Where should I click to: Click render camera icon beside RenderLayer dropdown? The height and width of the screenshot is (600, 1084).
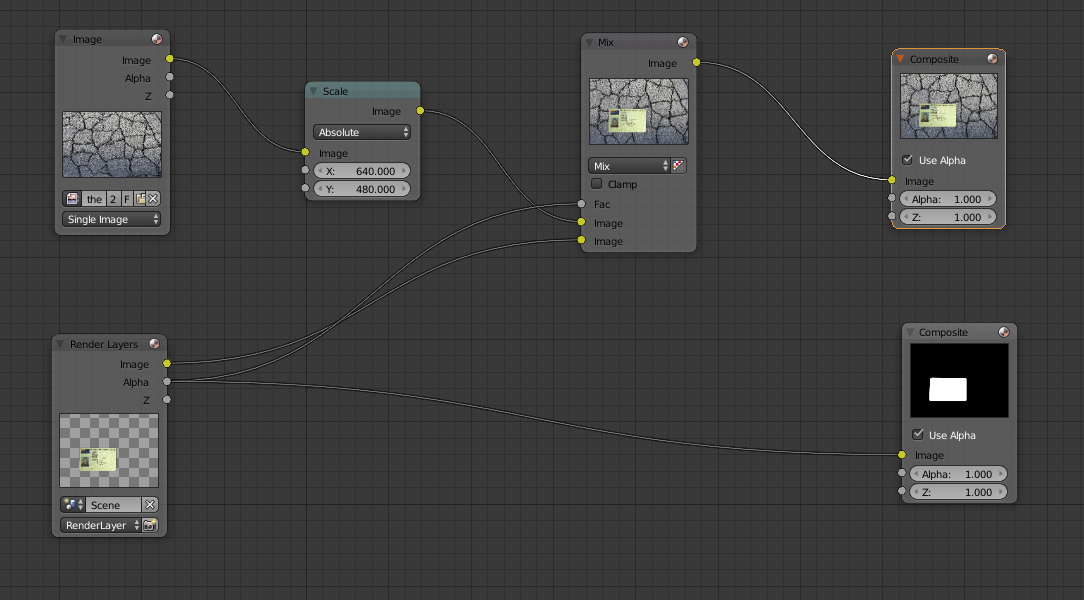(150, 525)
